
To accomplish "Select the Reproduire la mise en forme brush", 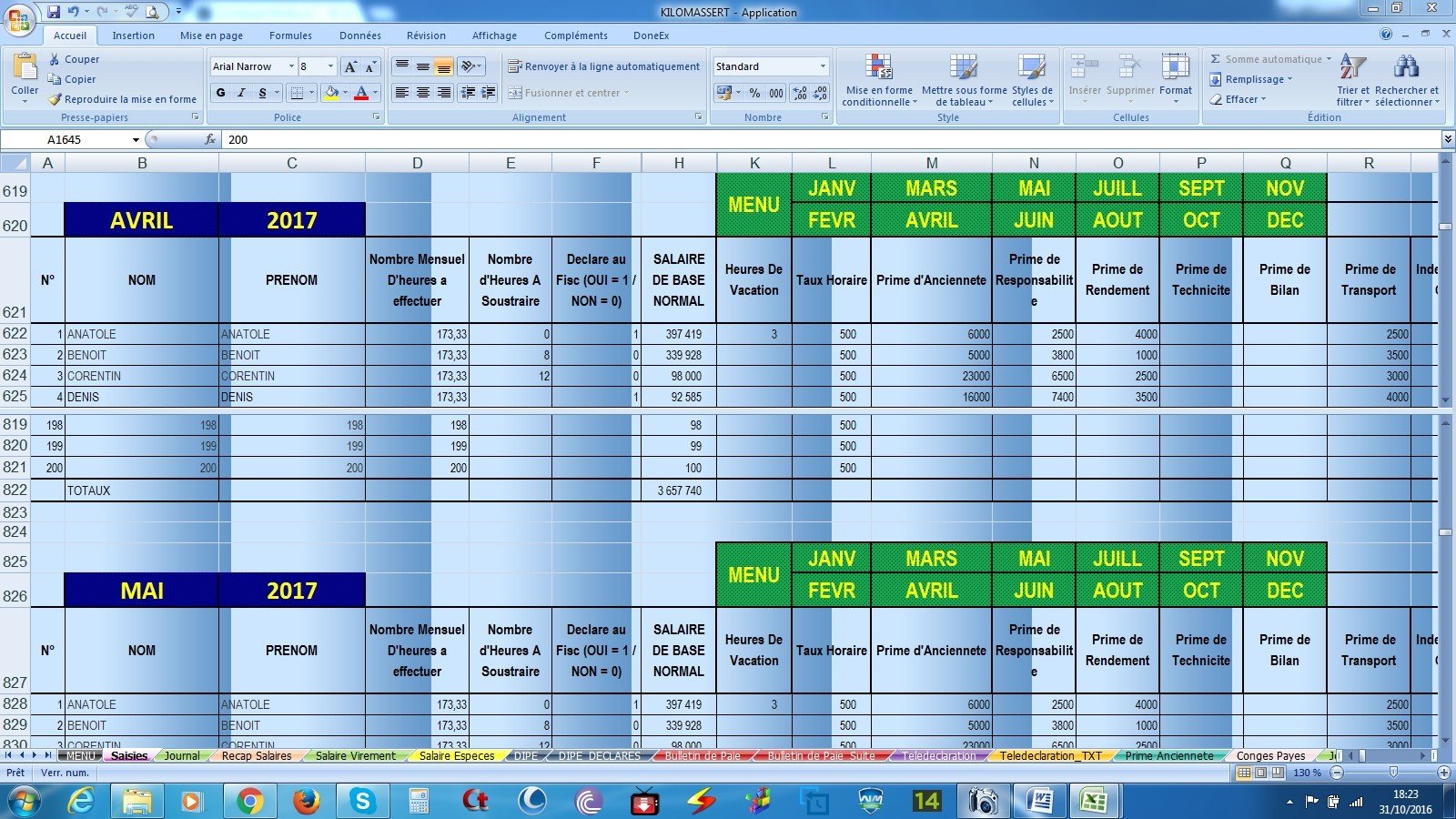I will pos(56,99).
